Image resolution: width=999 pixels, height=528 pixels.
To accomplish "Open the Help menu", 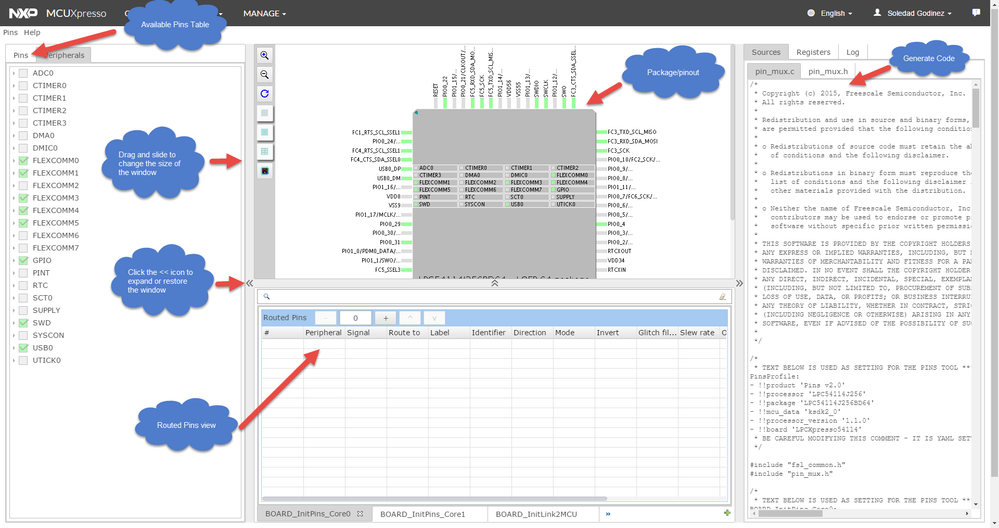I will [32, 32].
